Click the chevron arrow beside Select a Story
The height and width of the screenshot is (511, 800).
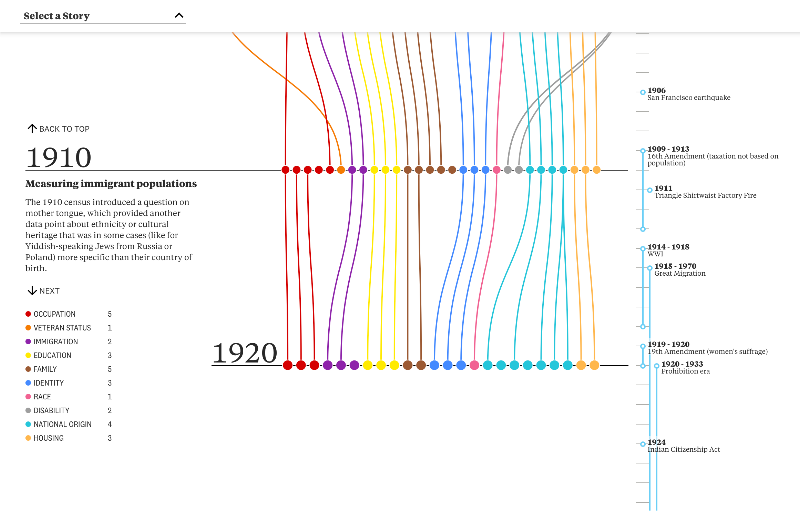point(179,16)
